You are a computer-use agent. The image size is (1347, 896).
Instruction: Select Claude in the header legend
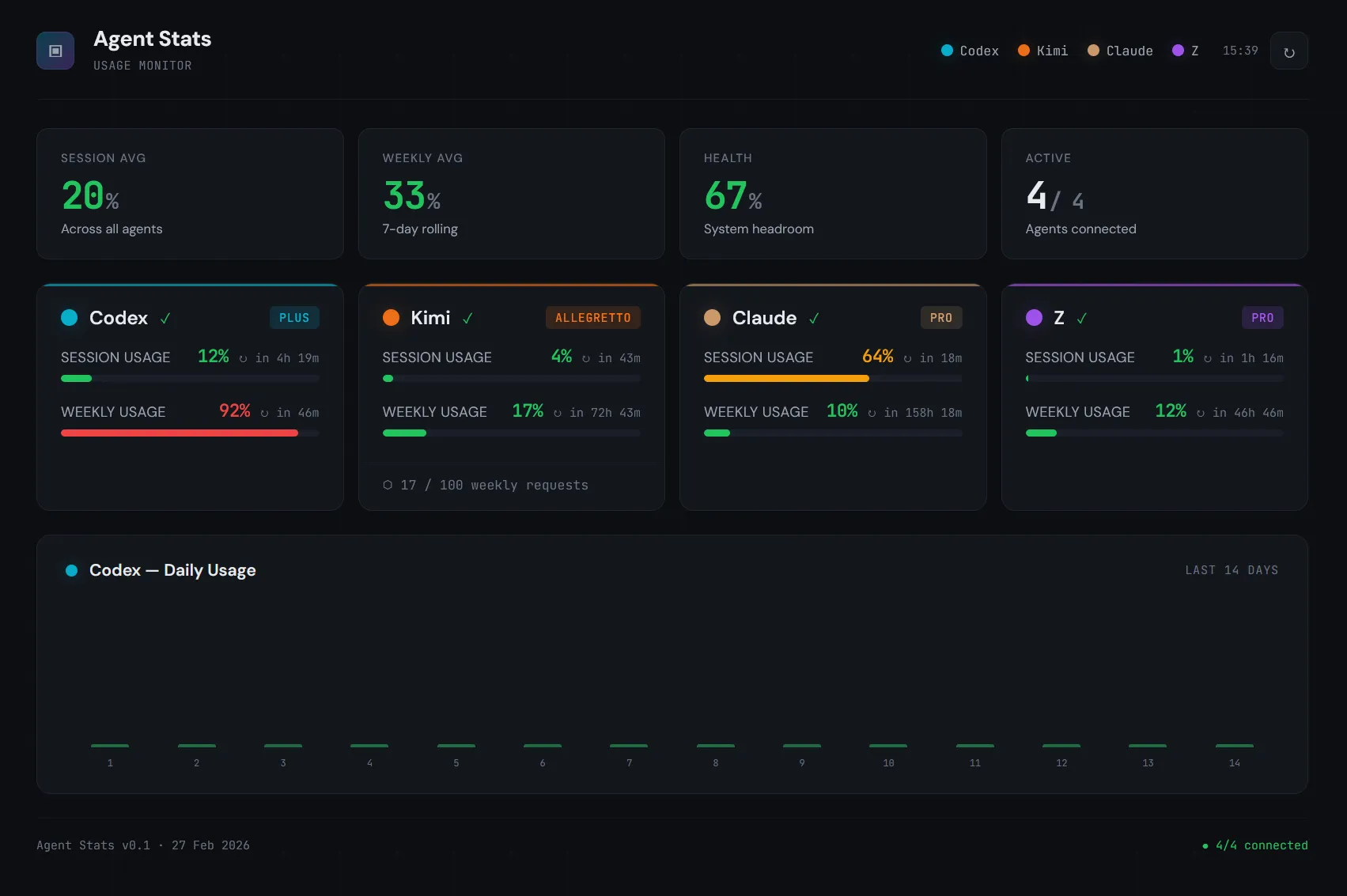point(1119,51)
